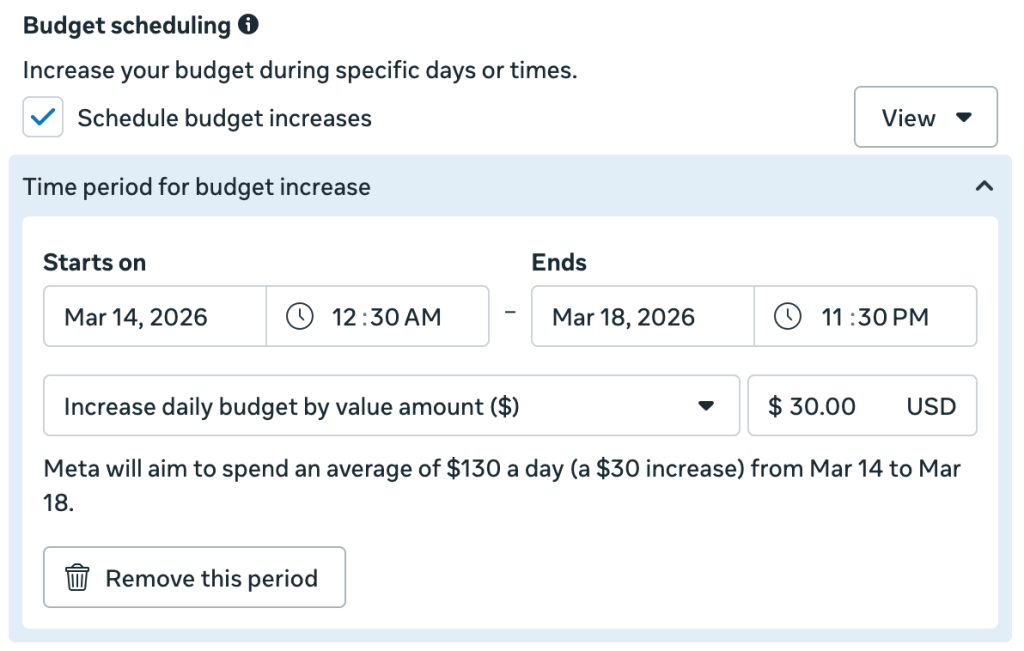
Task: Click the trash can icon
Action: click(77, 578)
